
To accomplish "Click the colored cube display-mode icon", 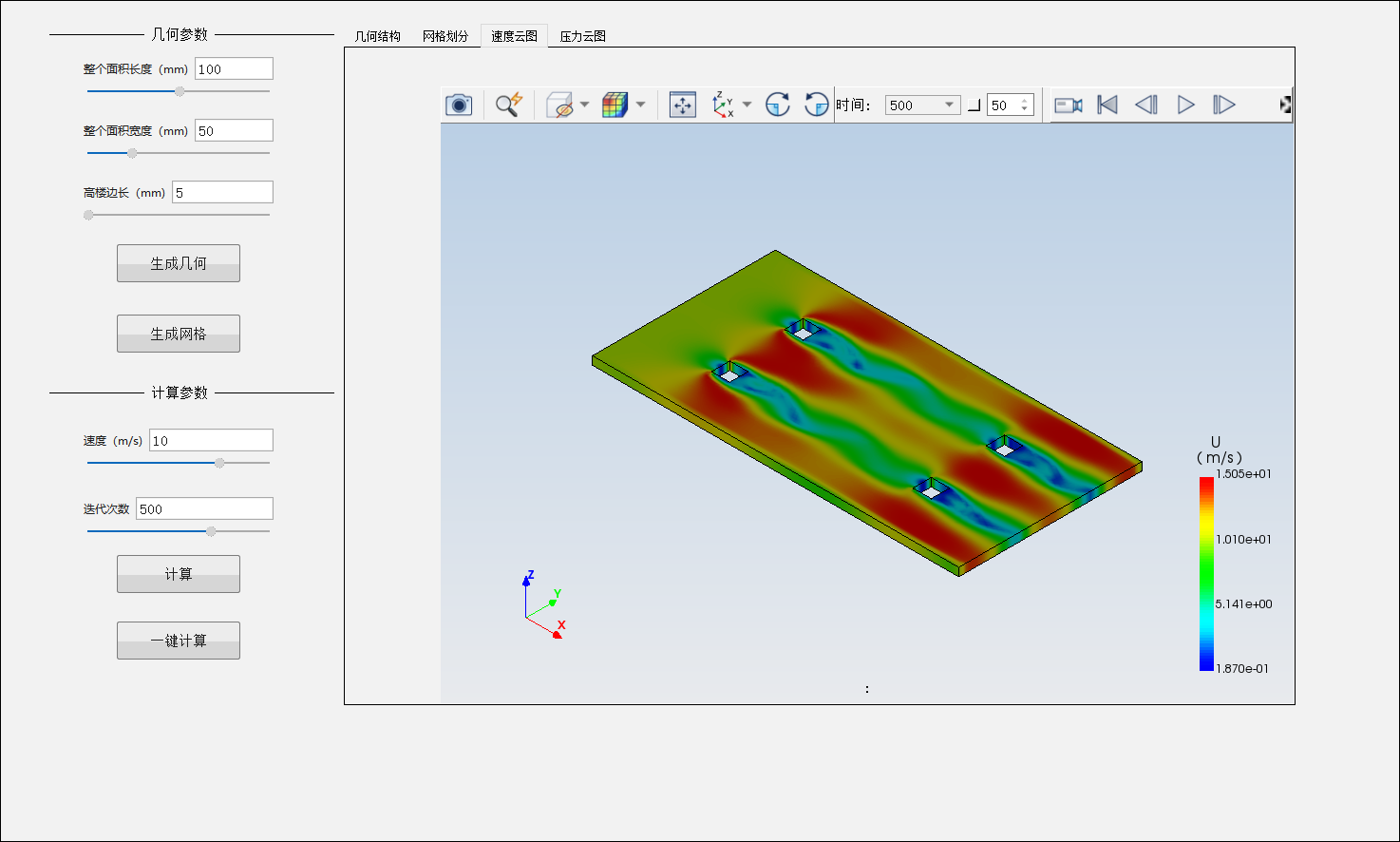I will [x=615, y=105].
